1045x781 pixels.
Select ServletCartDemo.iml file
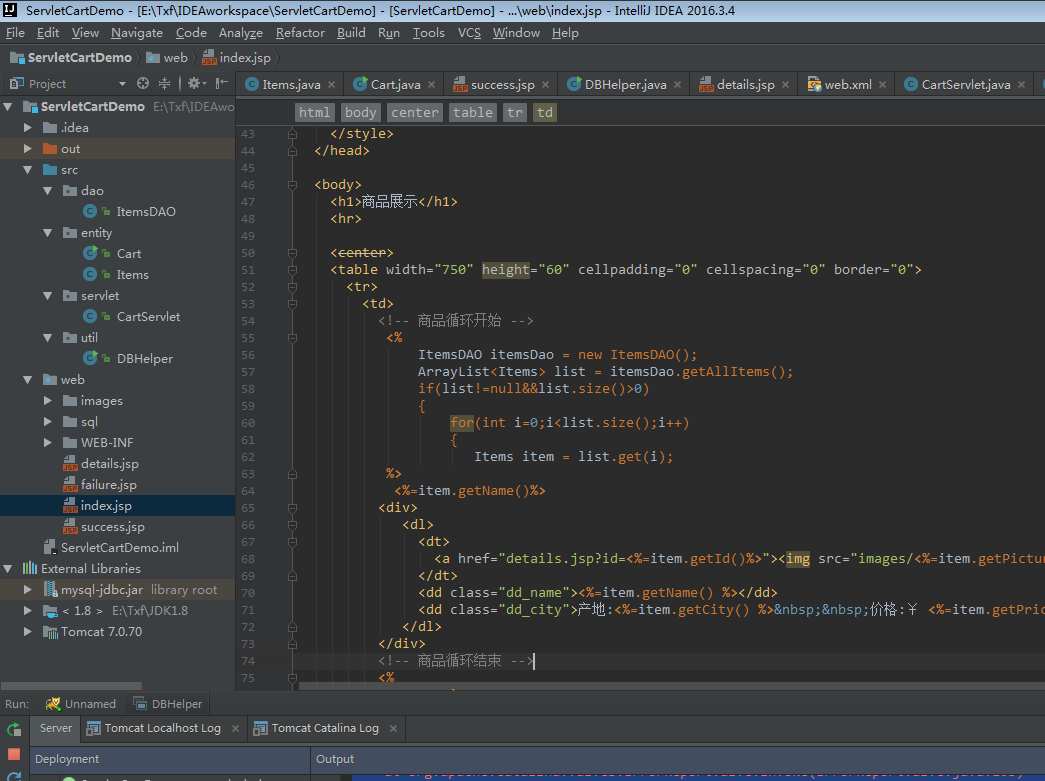point(119,547)
